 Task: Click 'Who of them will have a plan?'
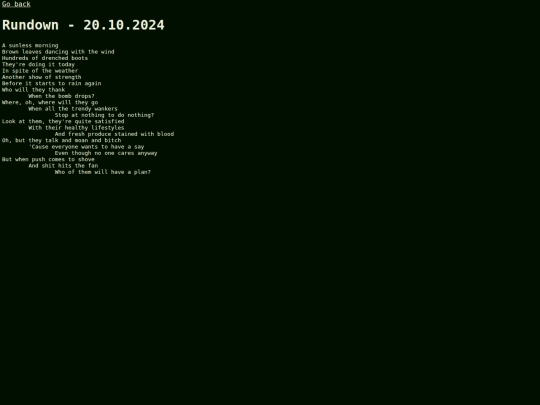(x=103, y=172)
